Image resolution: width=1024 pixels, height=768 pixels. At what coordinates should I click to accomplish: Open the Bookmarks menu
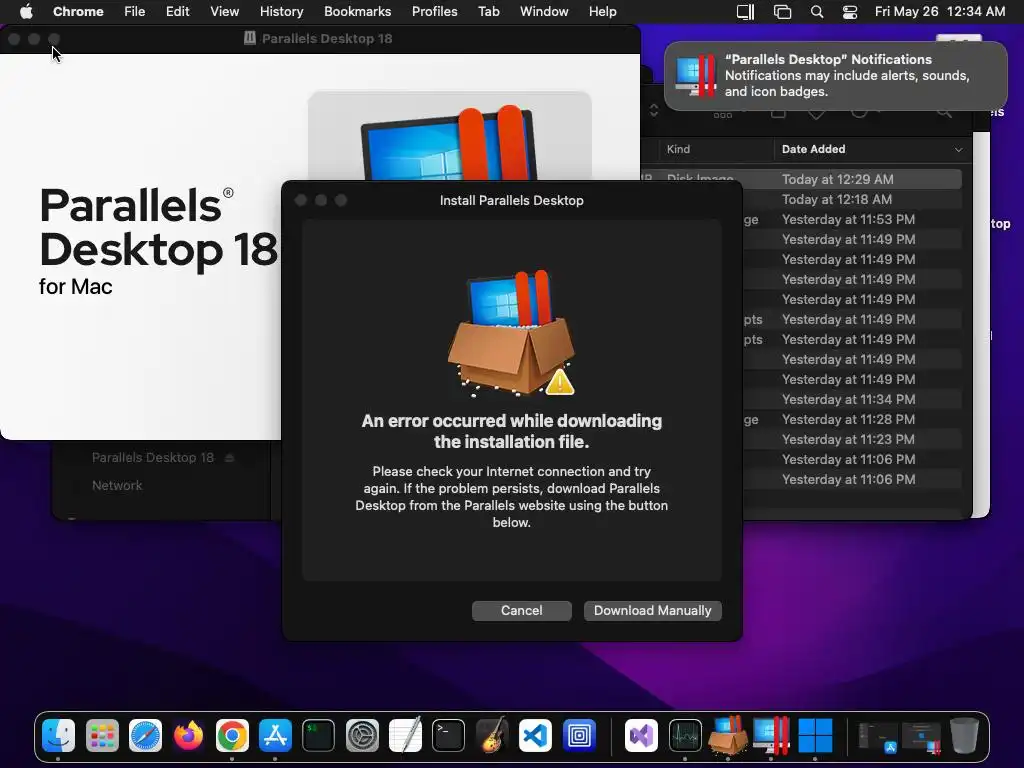(357, 11)
